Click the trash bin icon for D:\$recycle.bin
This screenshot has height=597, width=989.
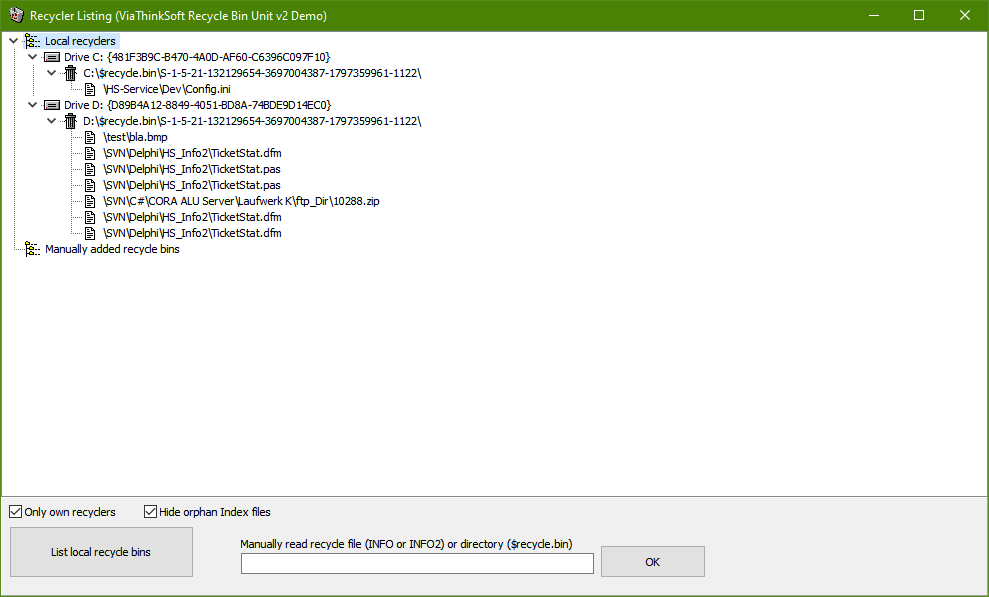(71, 121)
